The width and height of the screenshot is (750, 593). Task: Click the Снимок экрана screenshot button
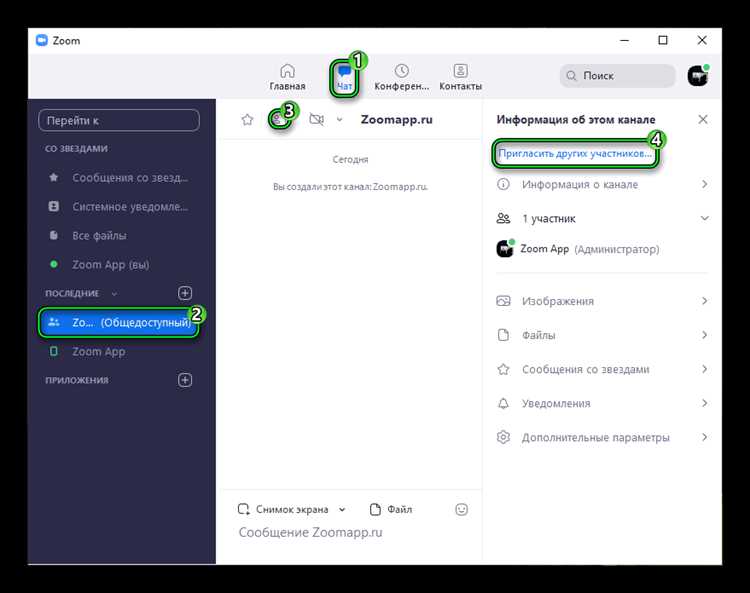point(283,509)
